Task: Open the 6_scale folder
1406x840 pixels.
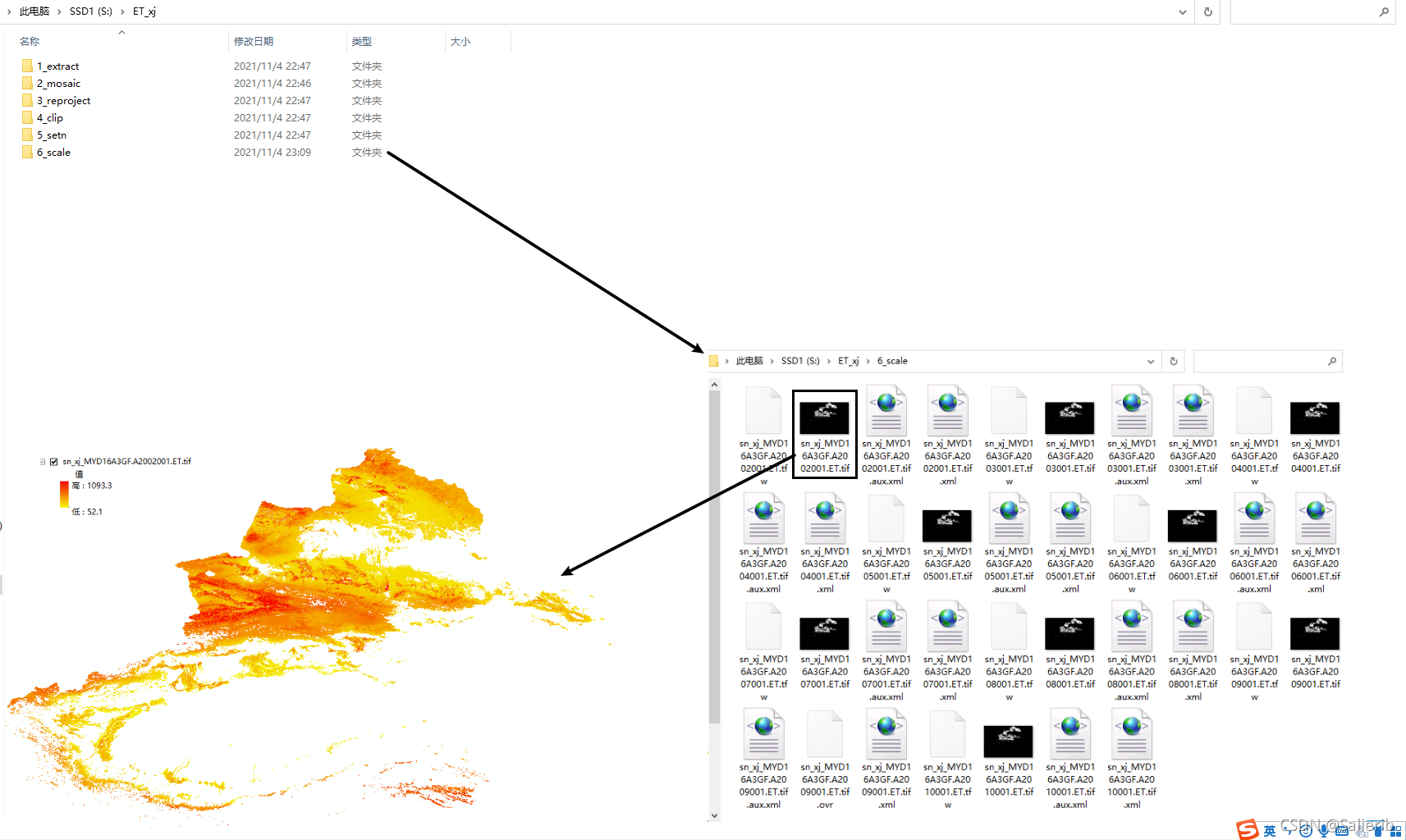Action: pos(47,152)
